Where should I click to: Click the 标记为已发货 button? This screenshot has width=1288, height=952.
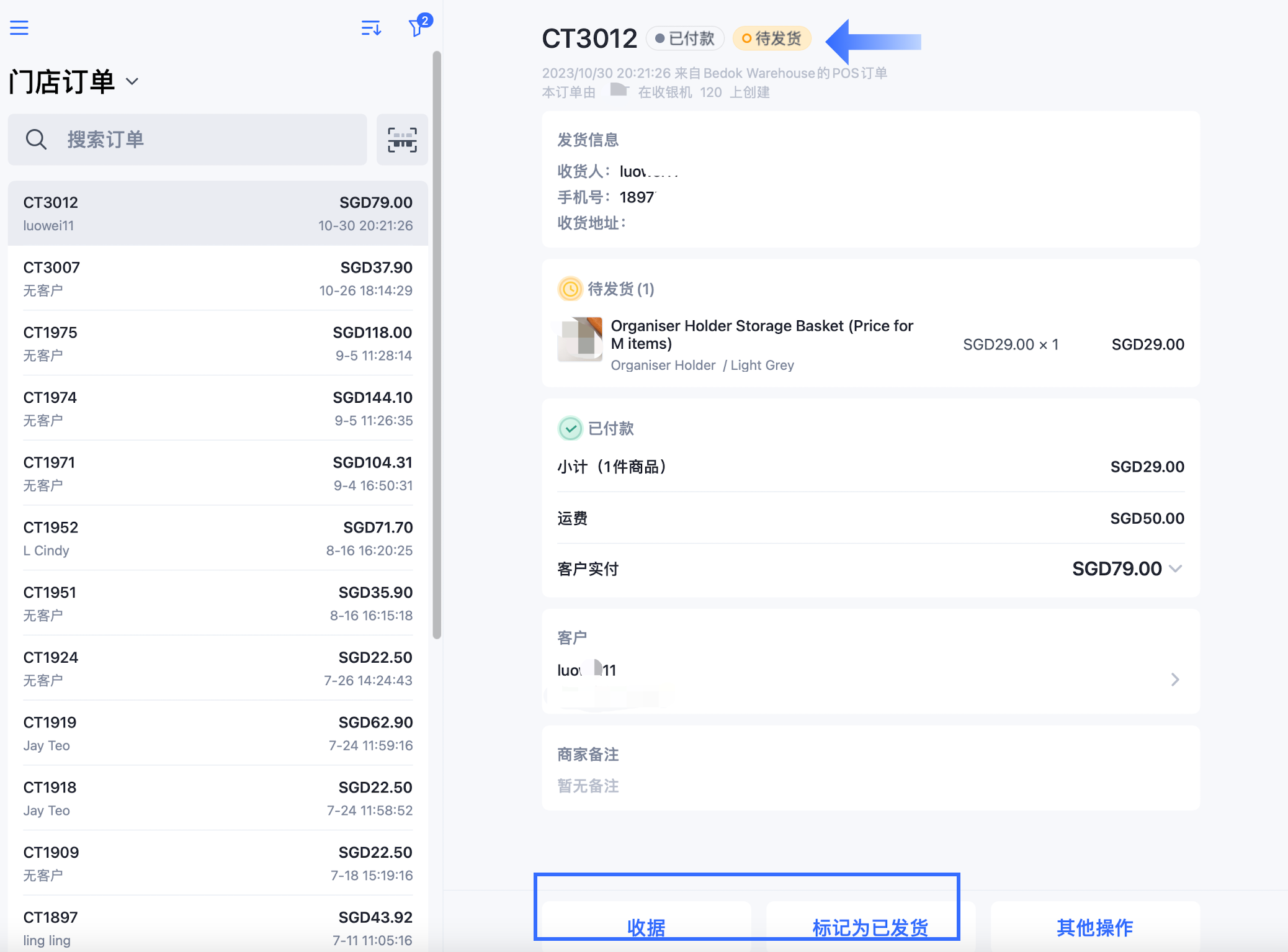870,927
